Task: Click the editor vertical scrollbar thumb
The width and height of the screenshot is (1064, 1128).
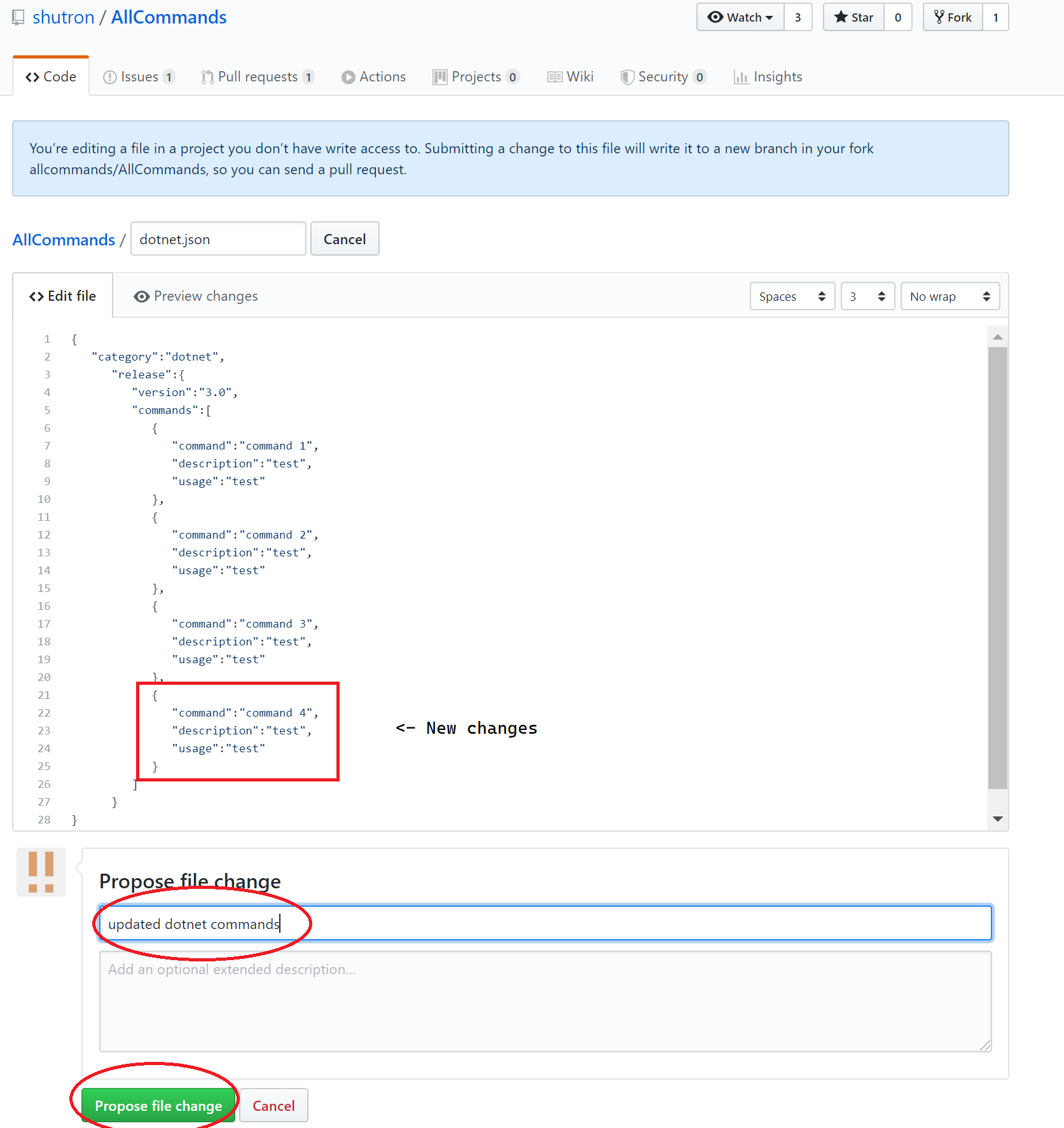Action: point(998,568)
